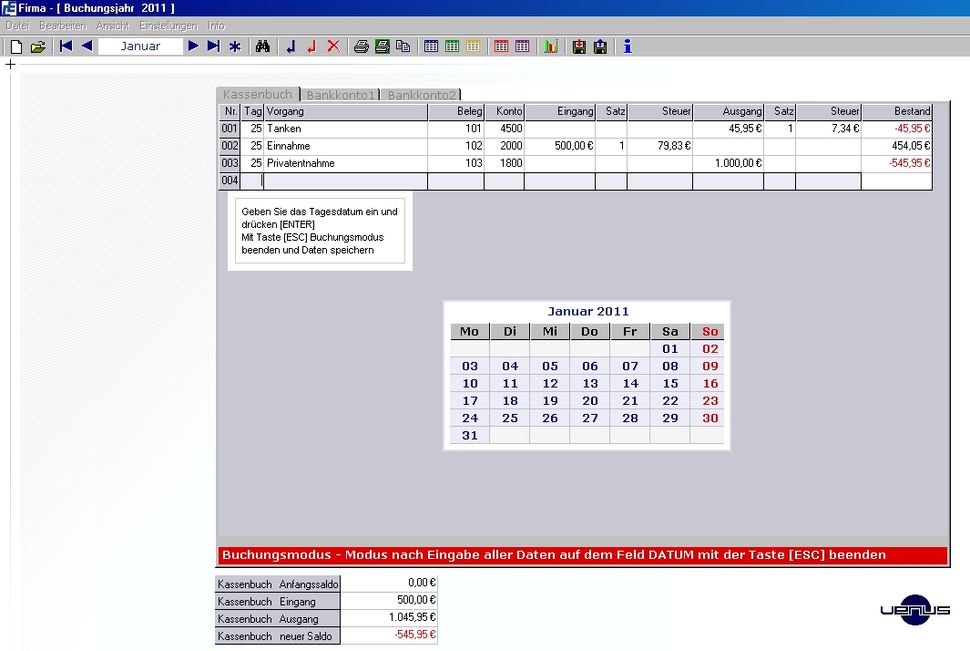Click the purple table icon
Screen dimensions: 970x651
coord(522,46)
